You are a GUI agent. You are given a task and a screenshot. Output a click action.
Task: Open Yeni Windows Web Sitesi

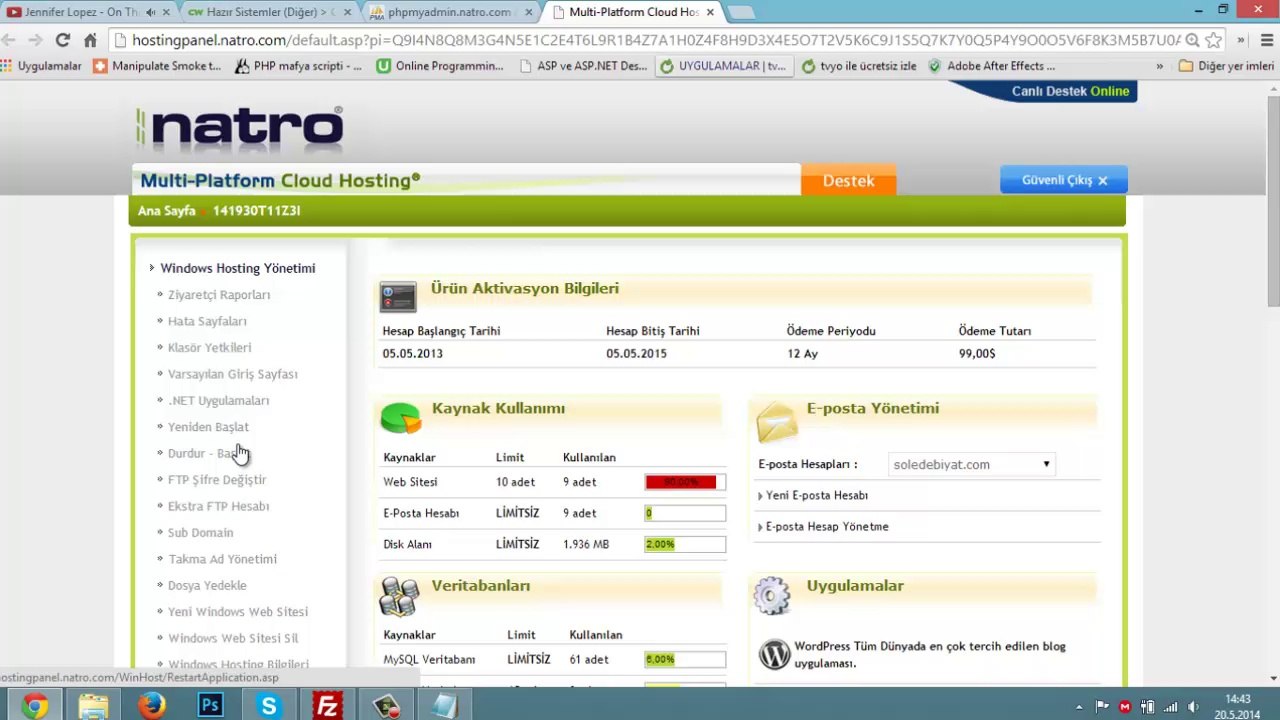(238, 612)
